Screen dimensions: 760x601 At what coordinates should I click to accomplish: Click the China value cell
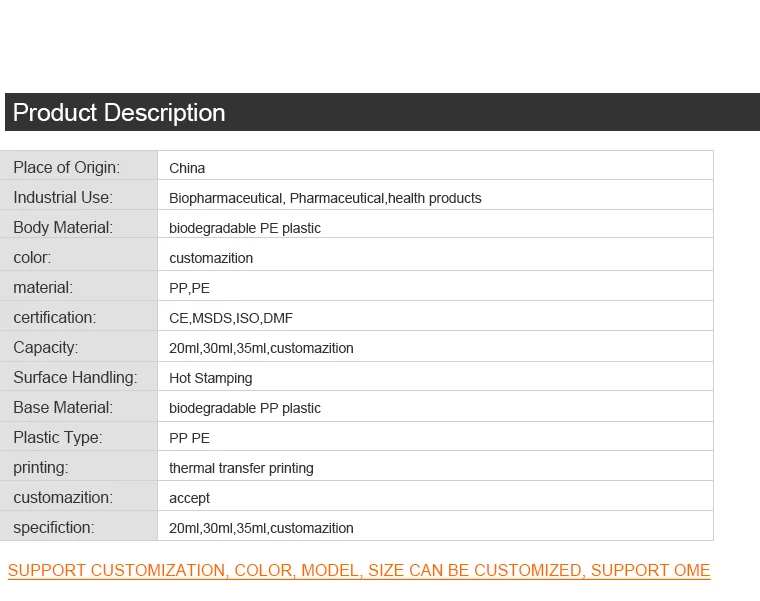coord(187,168)
